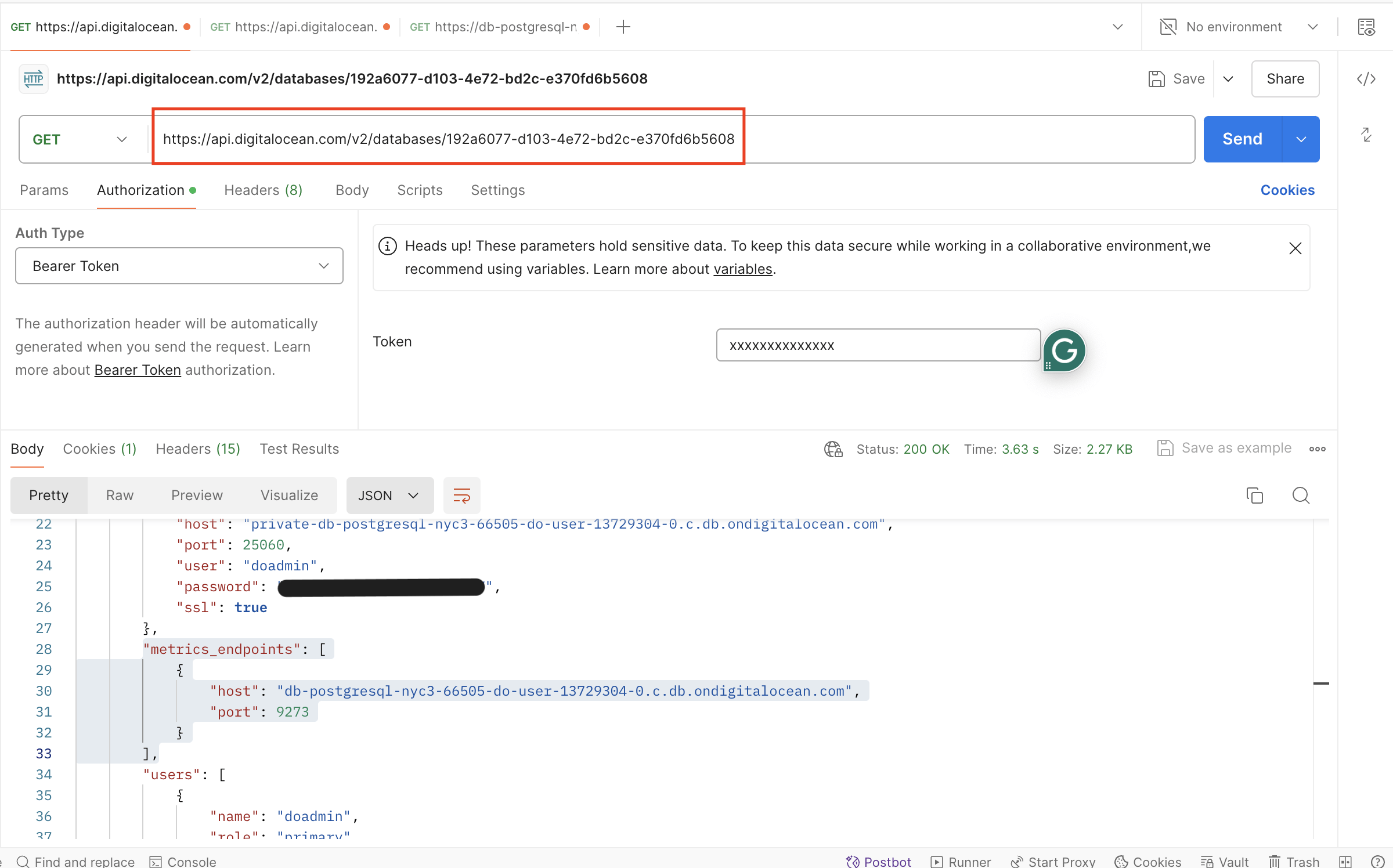Select the Authorization tab

pyautogui.click(x=146, y=190)
